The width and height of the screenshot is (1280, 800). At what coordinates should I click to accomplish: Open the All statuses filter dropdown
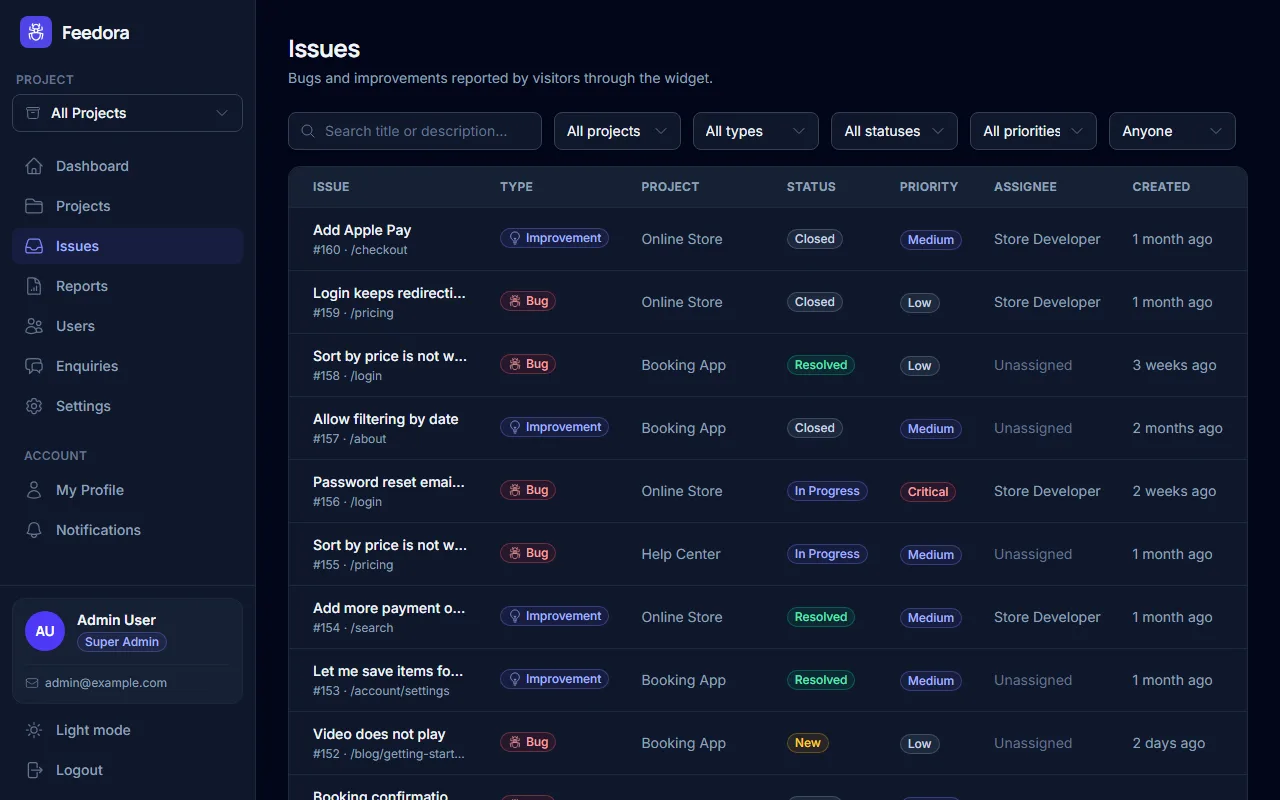pyautogui.click(x=894, y=131)
